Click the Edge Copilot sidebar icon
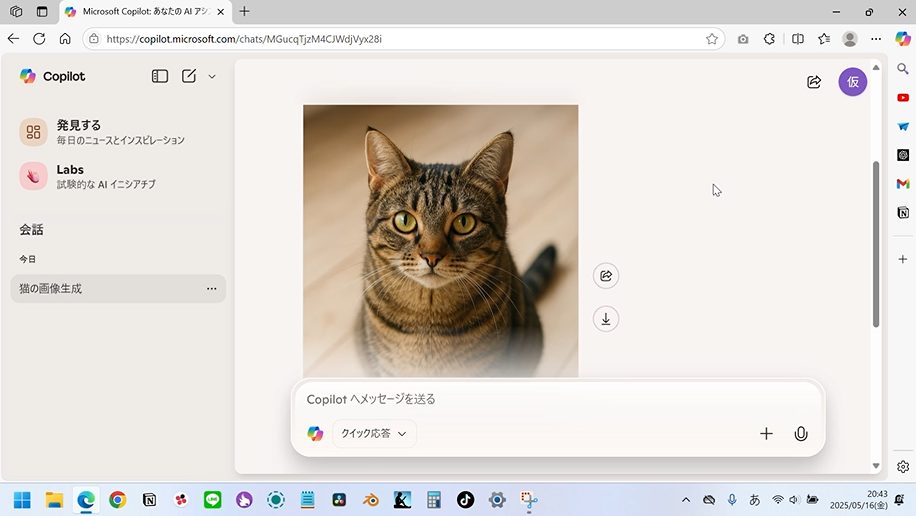The image size is (916, 516). [902, 39]
